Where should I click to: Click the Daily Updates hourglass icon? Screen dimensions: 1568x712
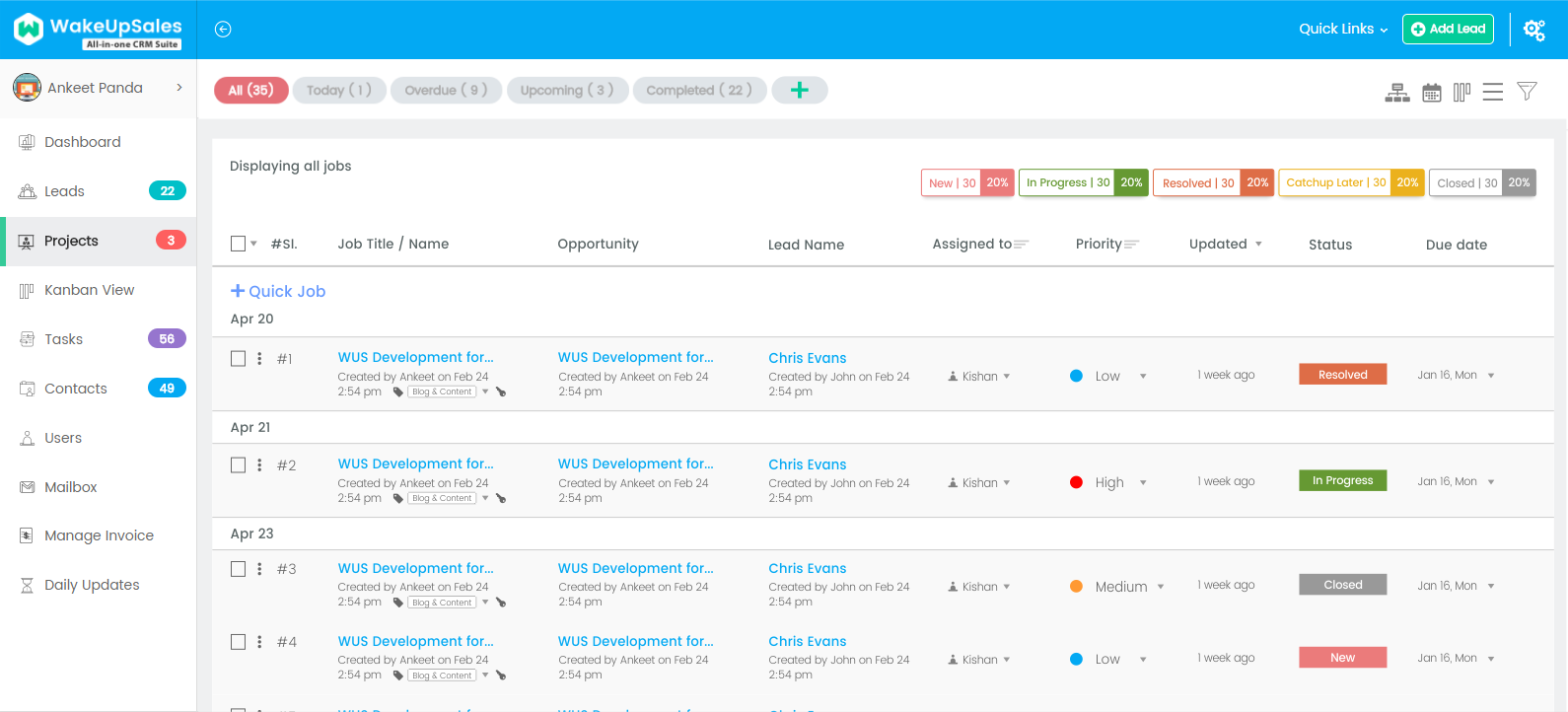coord(27,585)
